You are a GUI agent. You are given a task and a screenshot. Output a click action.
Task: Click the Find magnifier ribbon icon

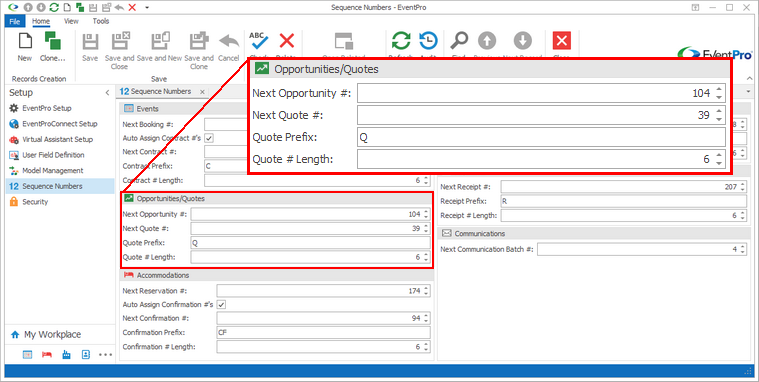click(x=459, y=41)
